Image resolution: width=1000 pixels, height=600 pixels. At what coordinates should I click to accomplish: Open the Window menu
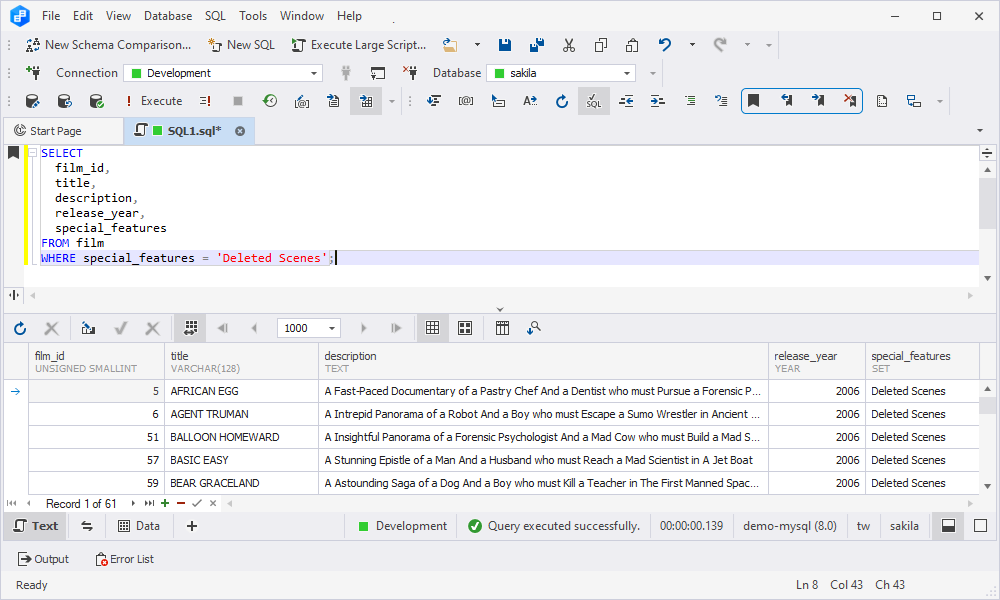coord(302,16)
